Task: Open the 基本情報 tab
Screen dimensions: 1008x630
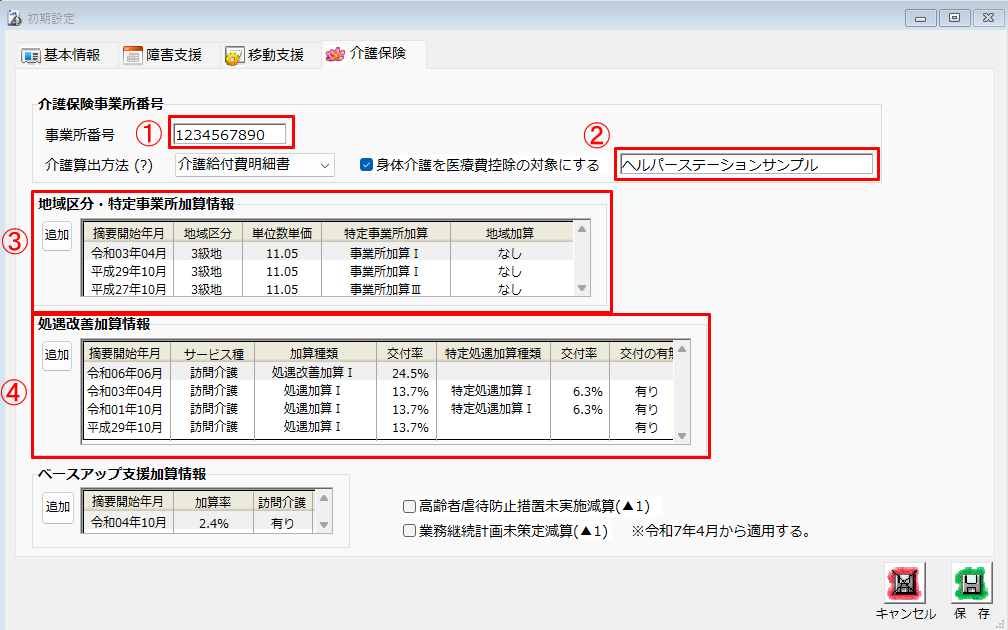Action: (62, 55)
